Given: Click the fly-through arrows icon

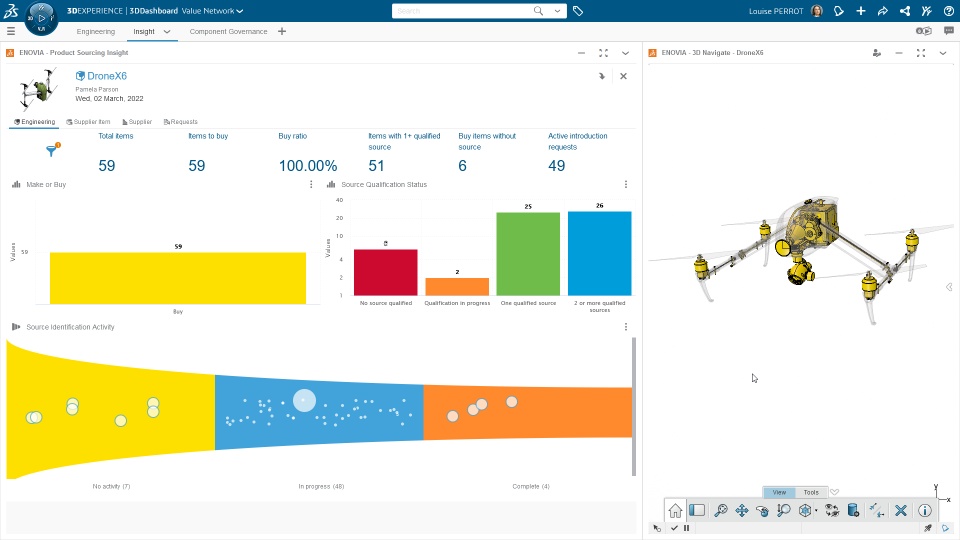Looking at the screenshot, I should [x=876, y=510].
